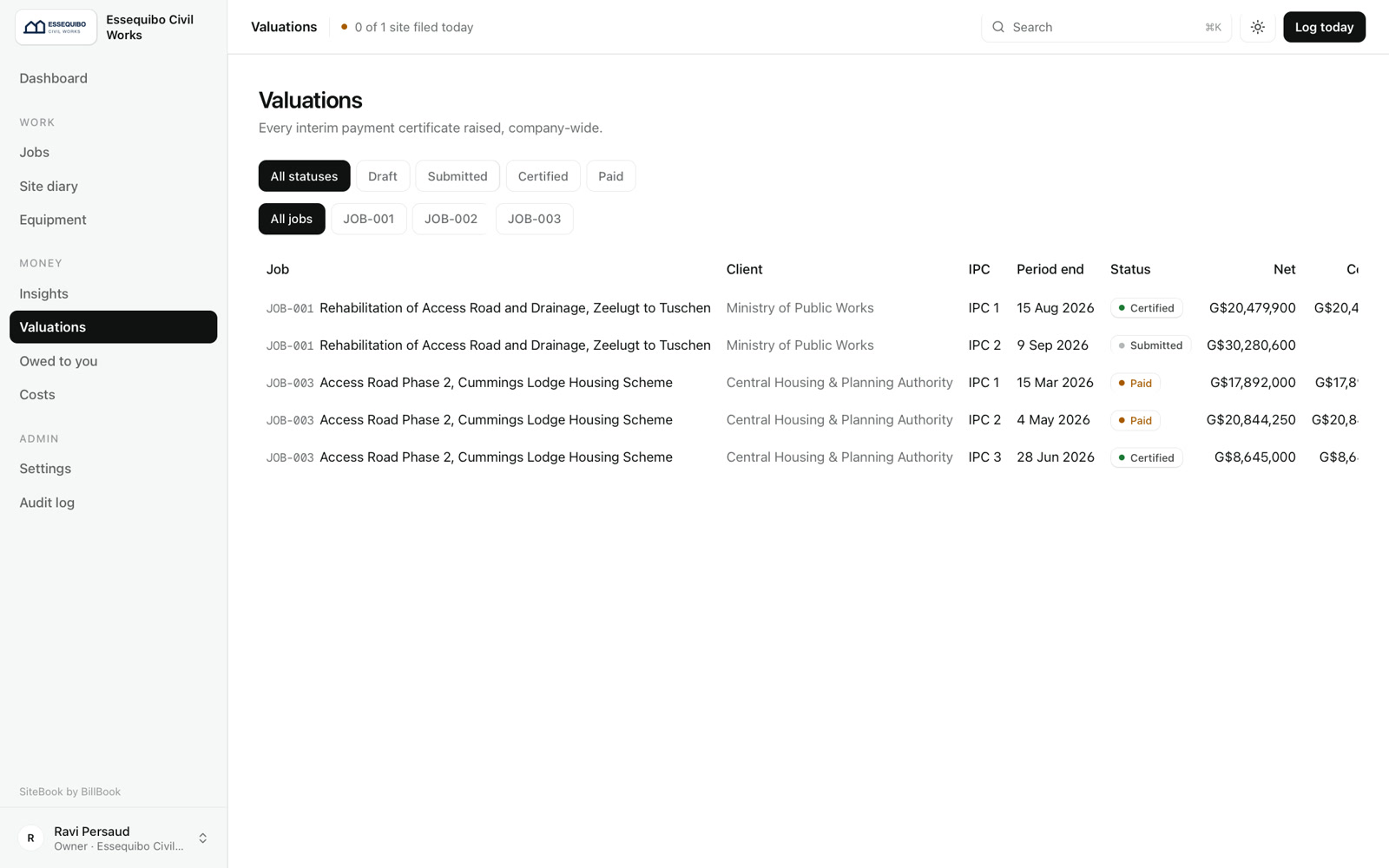1389x868 pixels.
Task: Open JOB-003 row ending 28 Jun 2026
Action: (808, 457)
